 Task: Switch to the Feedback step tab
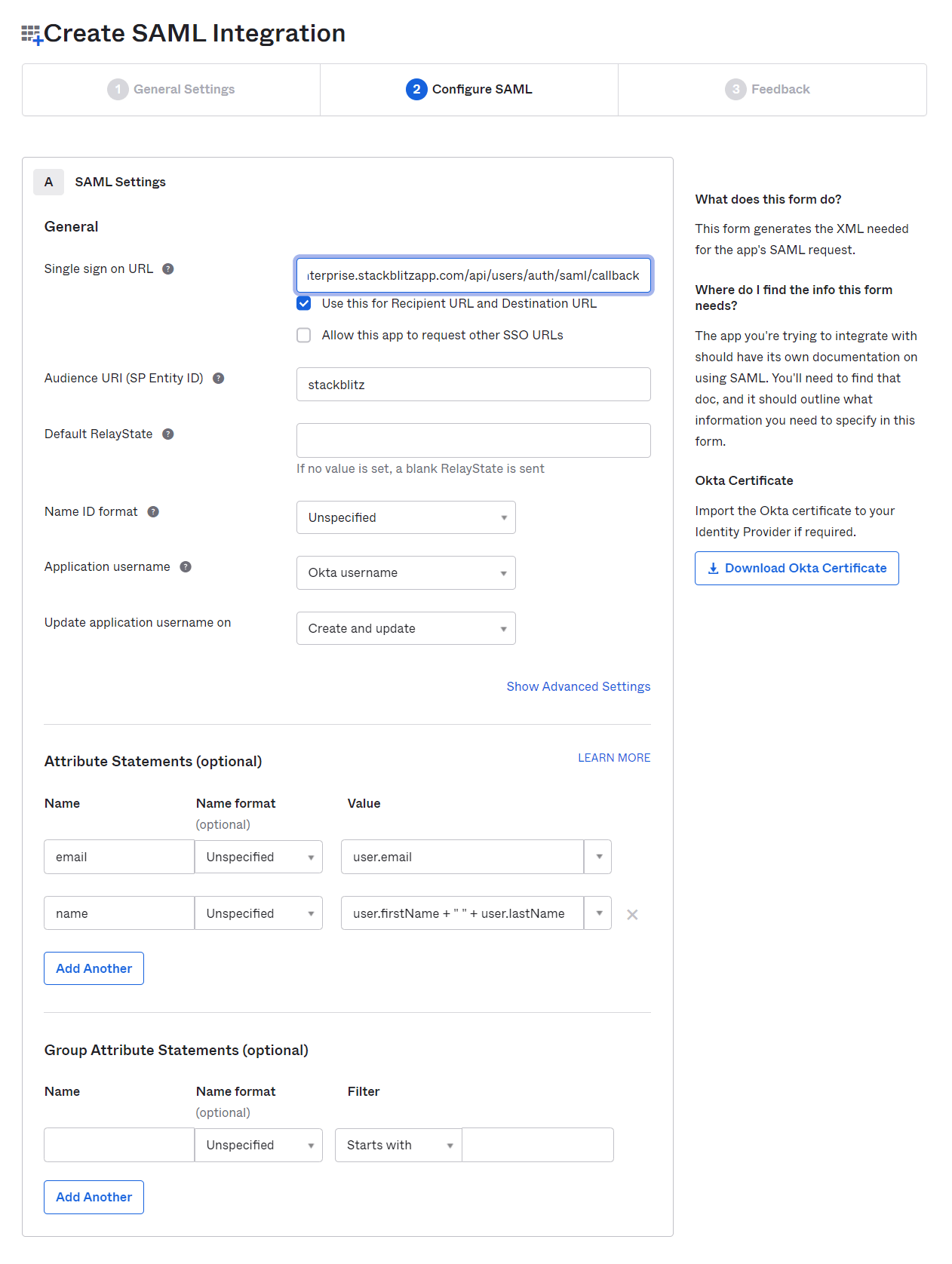tap(768, 90)
